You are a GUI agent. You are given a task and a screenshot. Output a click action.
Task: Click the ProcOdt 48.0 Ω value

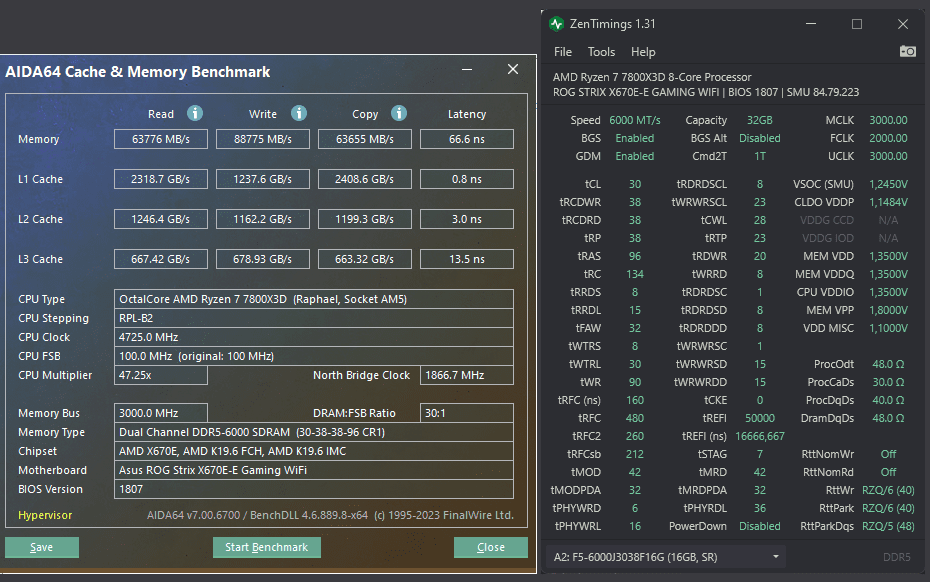coord(888,364)
